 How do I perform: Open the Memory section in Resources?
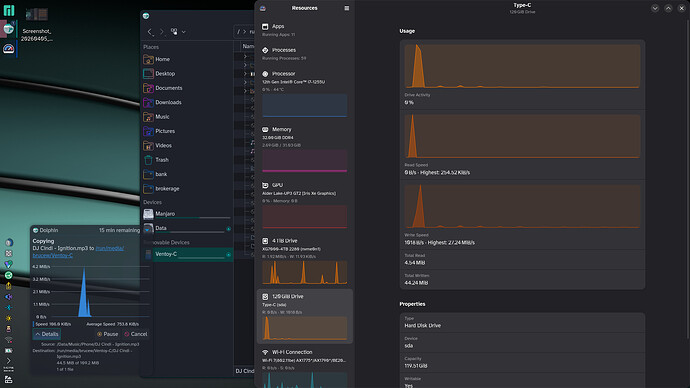[x=304, y=149]
